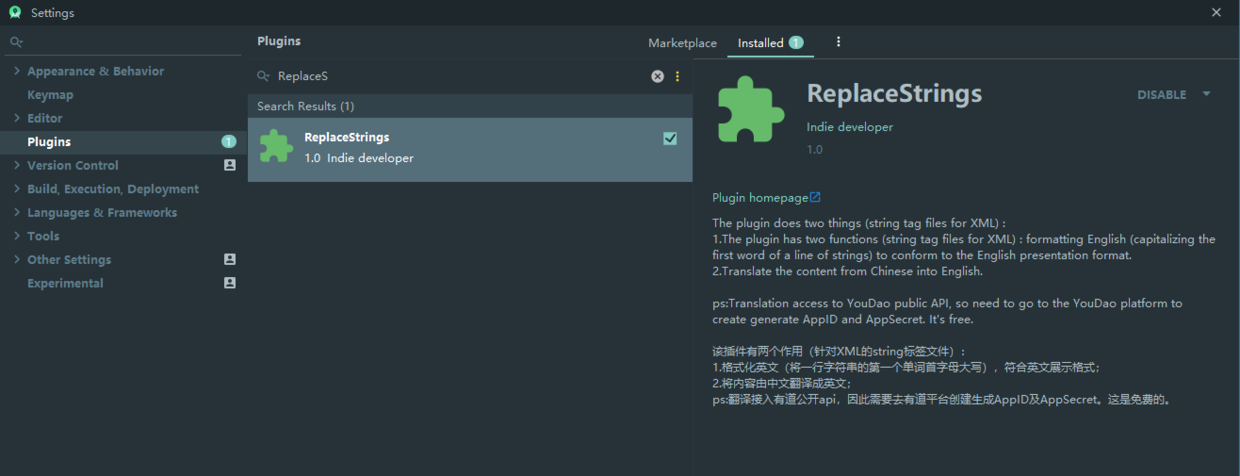Expand the Appearance & Behavior section
This screenshot has width=1240, height=476.
pyautogui.click(x=17, y=71)
